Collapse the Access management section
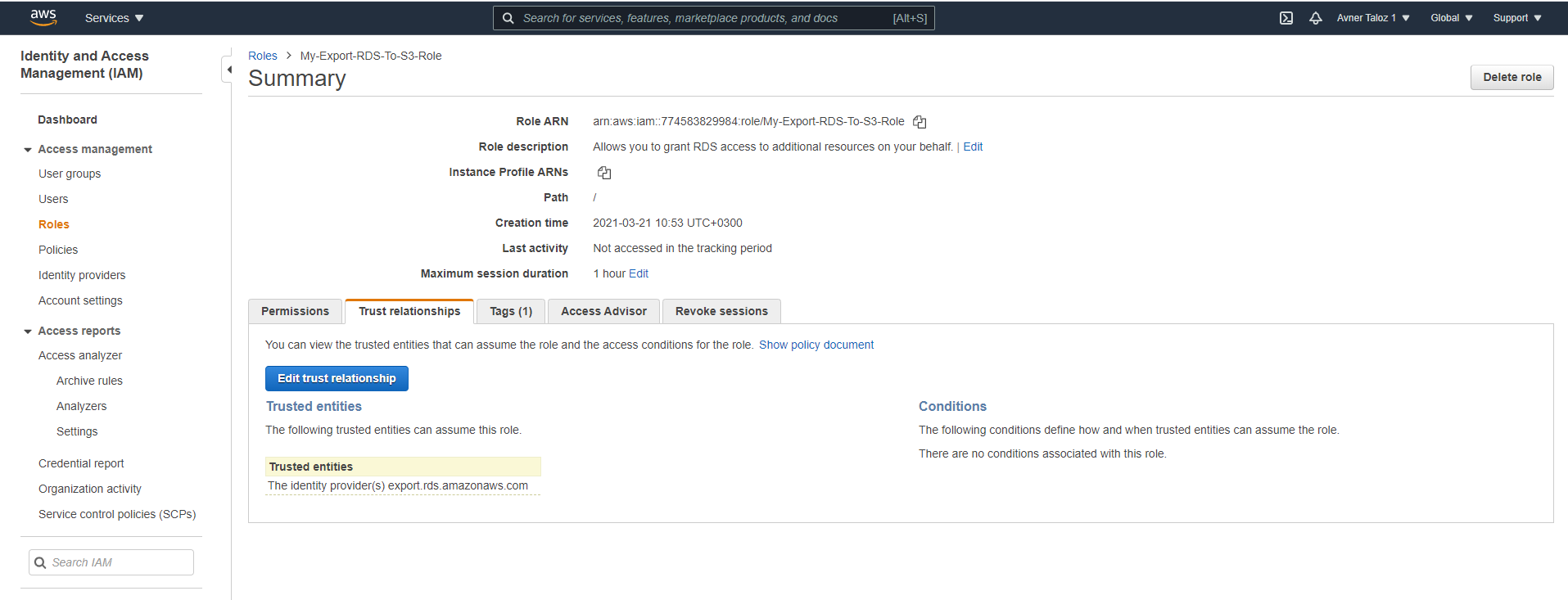This screenshot has width=1568, height=600. click(28, 150)
